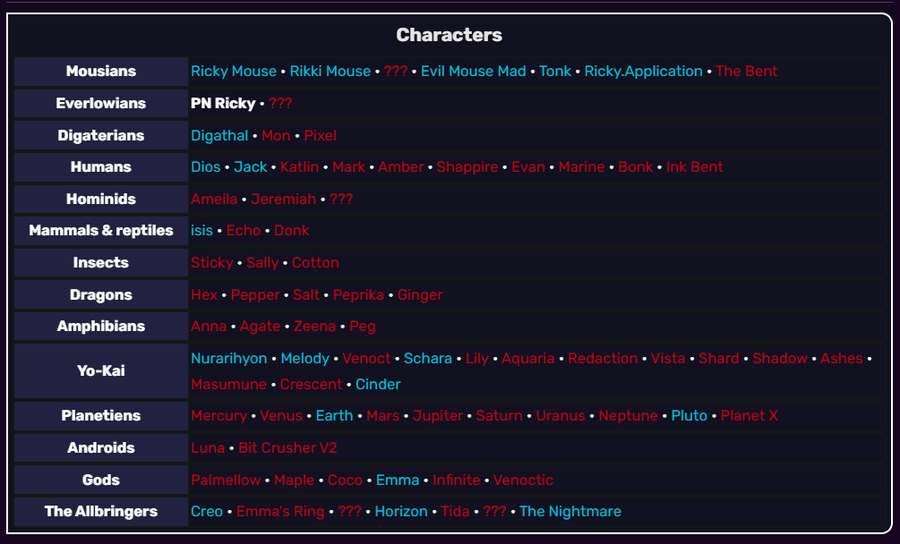Open the Zeena amphibian link
900x544 pixels.
(x=315, y=327)
